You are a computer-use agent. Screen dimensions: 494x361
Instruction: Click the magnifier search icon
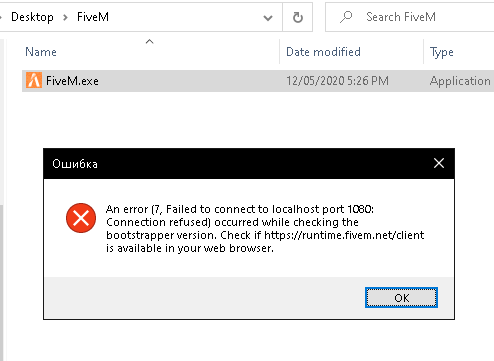tap(346, 17)
